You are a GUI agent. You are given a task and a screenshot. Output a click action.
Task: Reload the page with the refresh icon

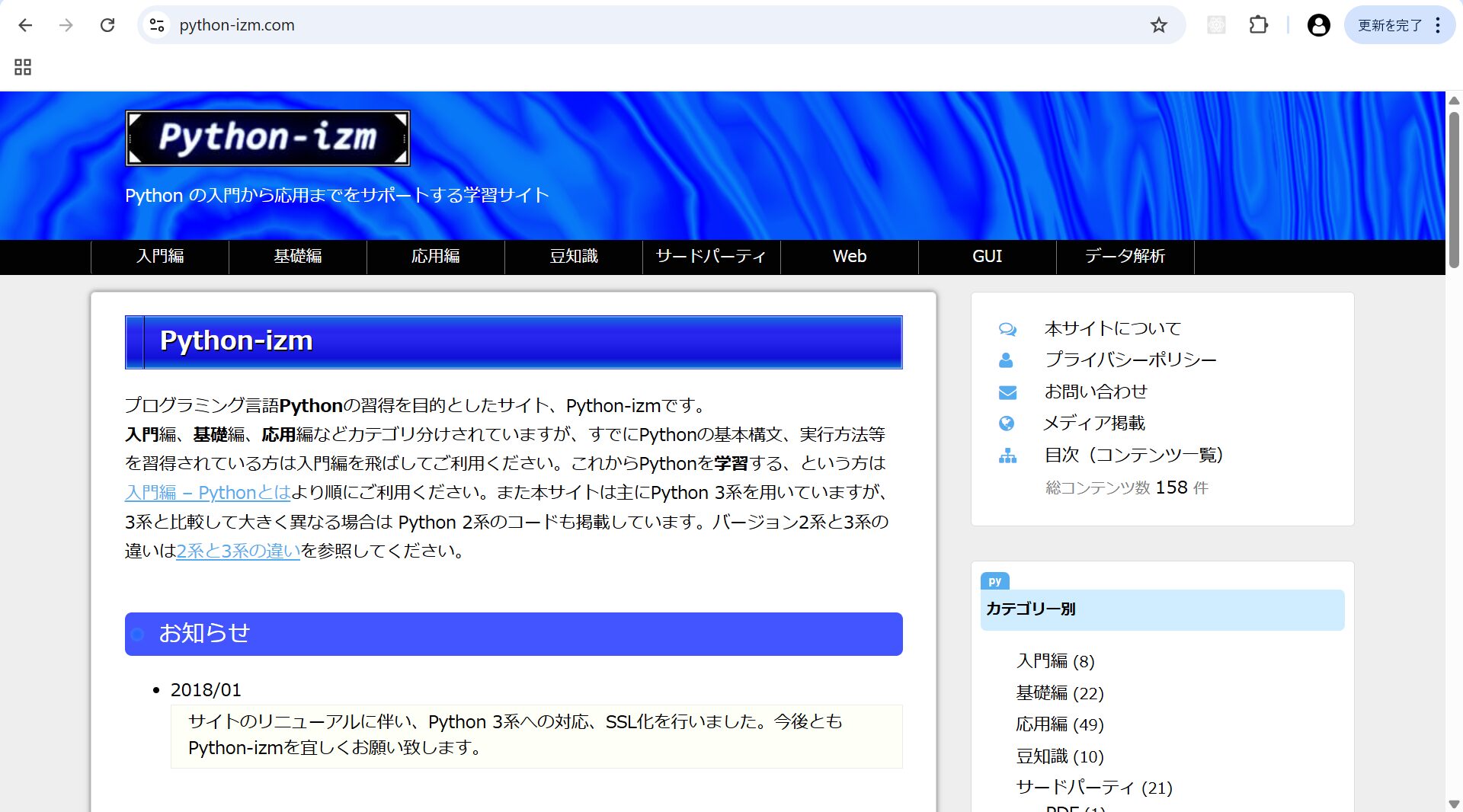107,25
